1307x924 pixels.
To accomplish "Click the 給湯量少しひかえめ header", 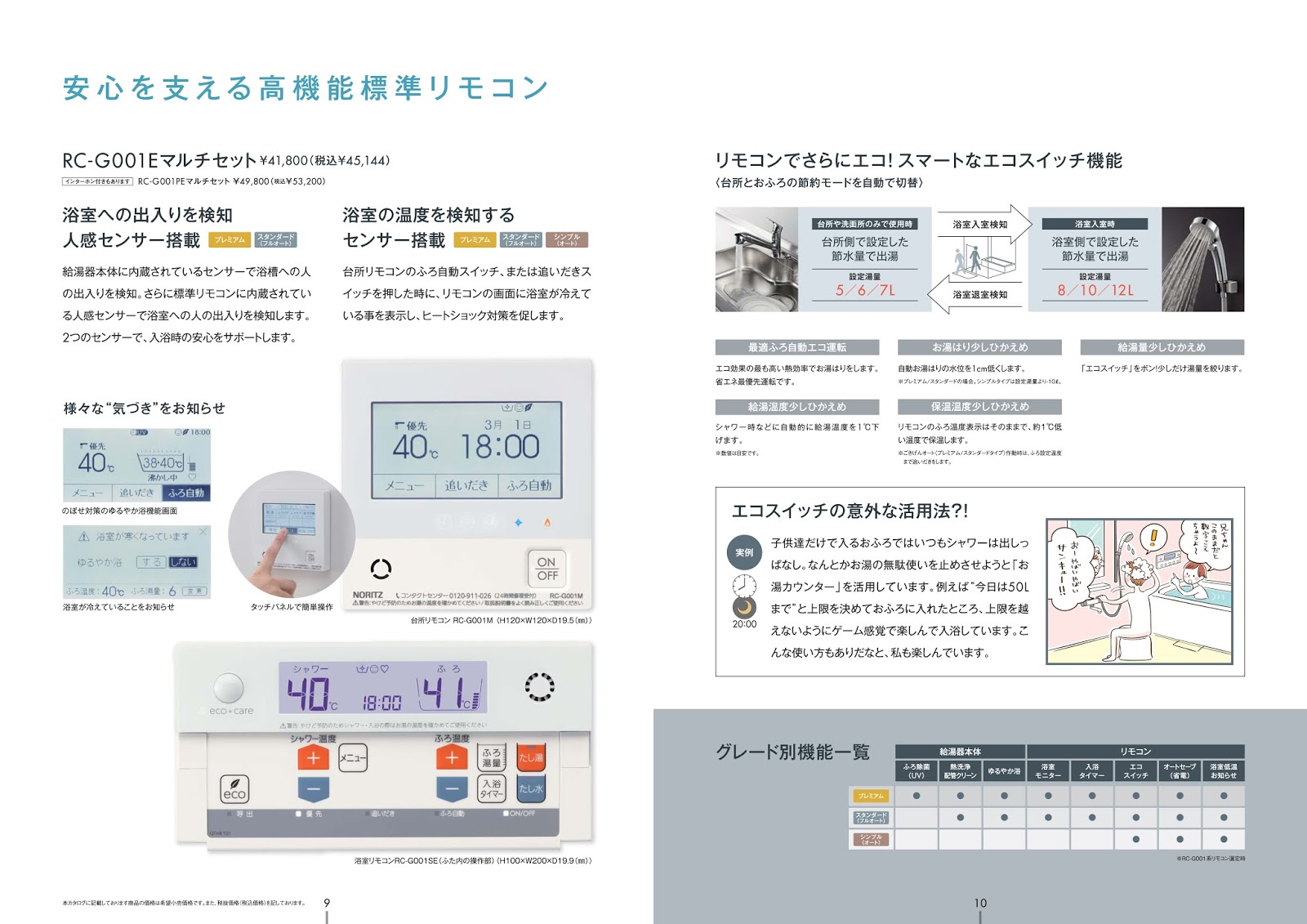I will click(x=1162, y=347).
